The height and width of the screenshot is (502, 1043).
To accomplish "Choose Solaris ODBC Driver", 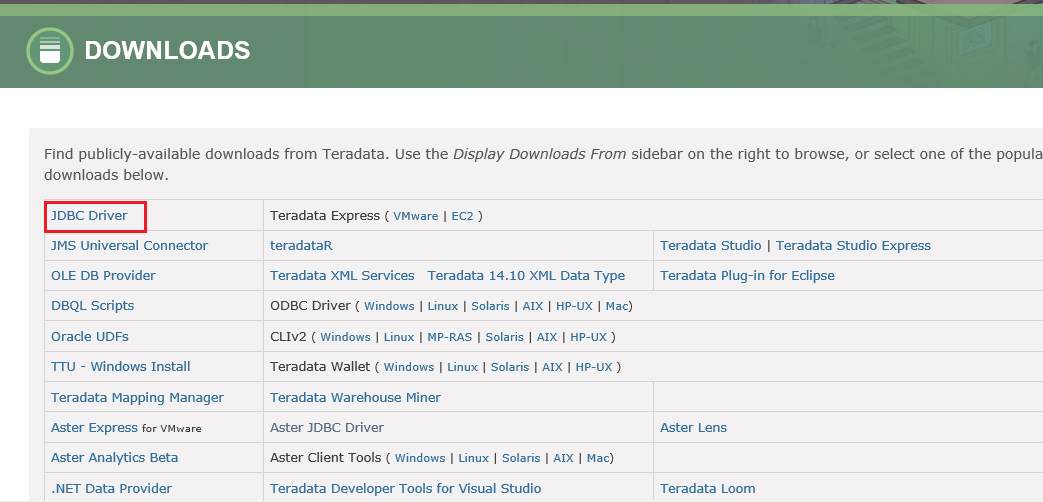I will click(490, 307).
